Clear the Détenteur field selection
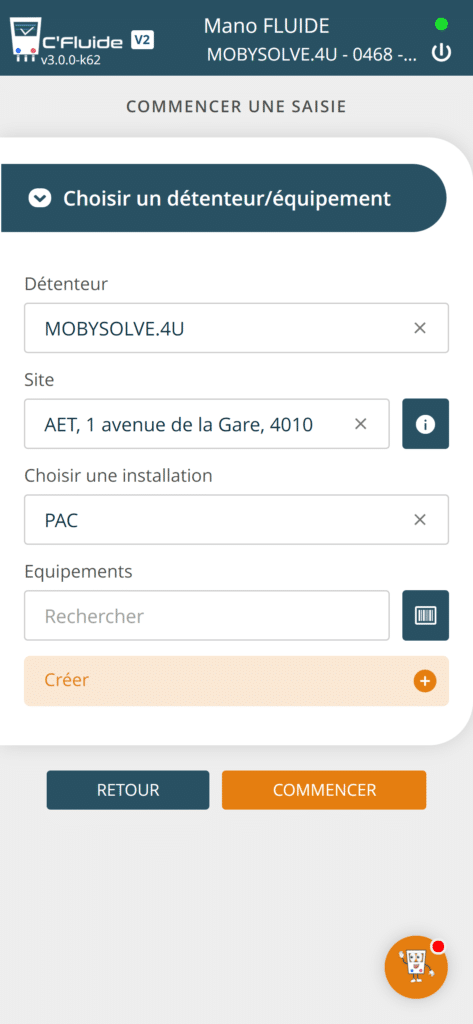473x1024 pixels. click(420, 328)
